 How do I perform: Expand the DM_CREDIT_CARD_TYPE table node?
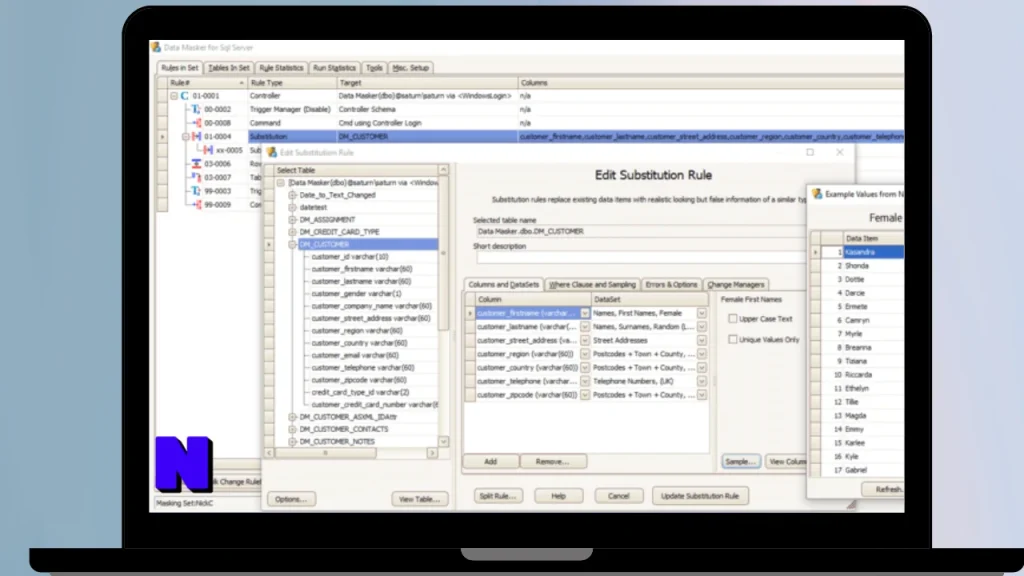(x=293, y=232)
